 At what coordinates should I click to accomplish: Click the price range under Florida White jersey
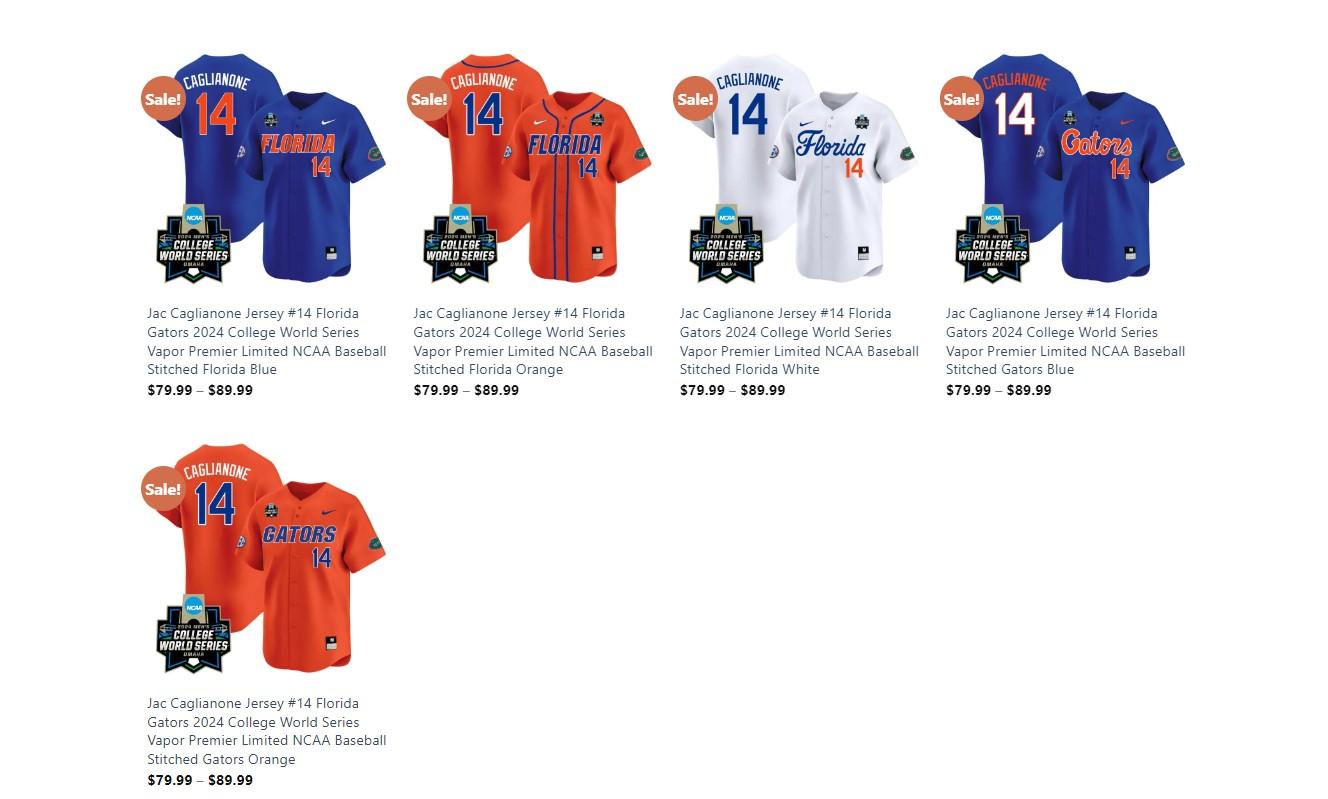click(x=732, y=390)
